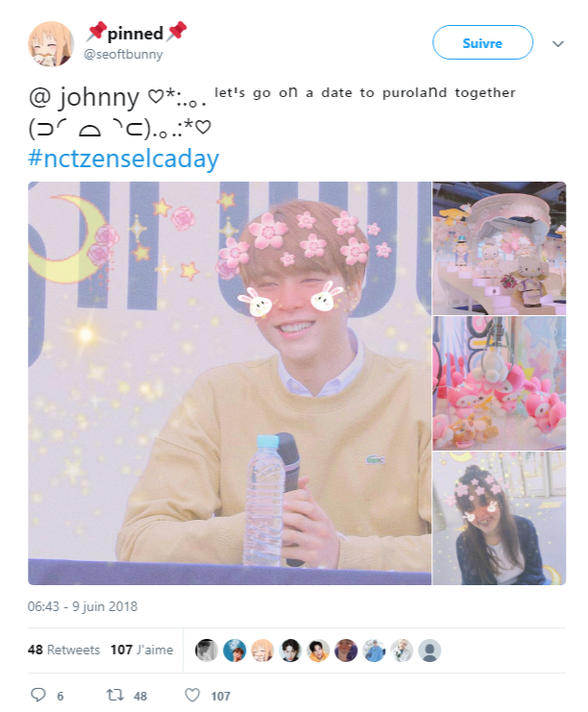
Task: View the 107 J'aime list
Action: click(x=142, y=650)
